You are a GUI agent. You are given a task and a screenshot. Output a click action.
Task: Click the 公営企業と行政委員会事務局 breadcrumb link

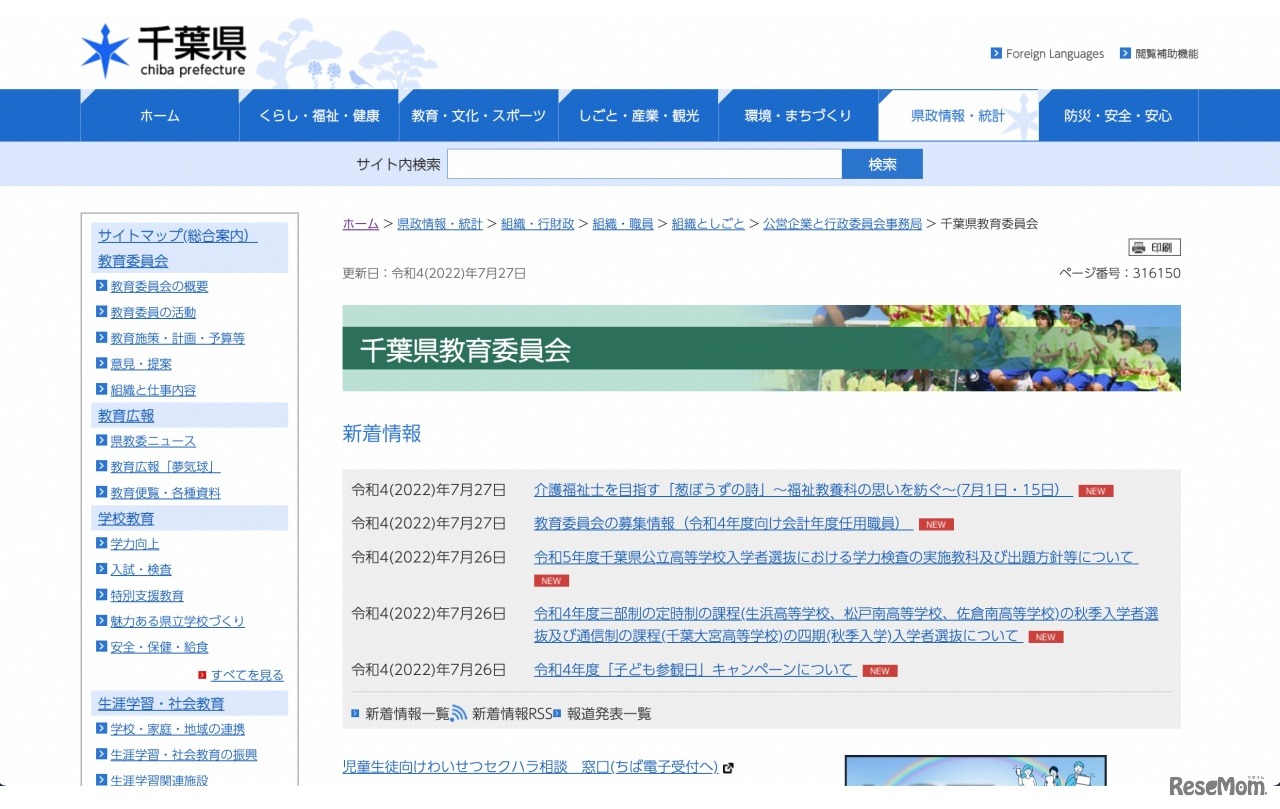843,223
